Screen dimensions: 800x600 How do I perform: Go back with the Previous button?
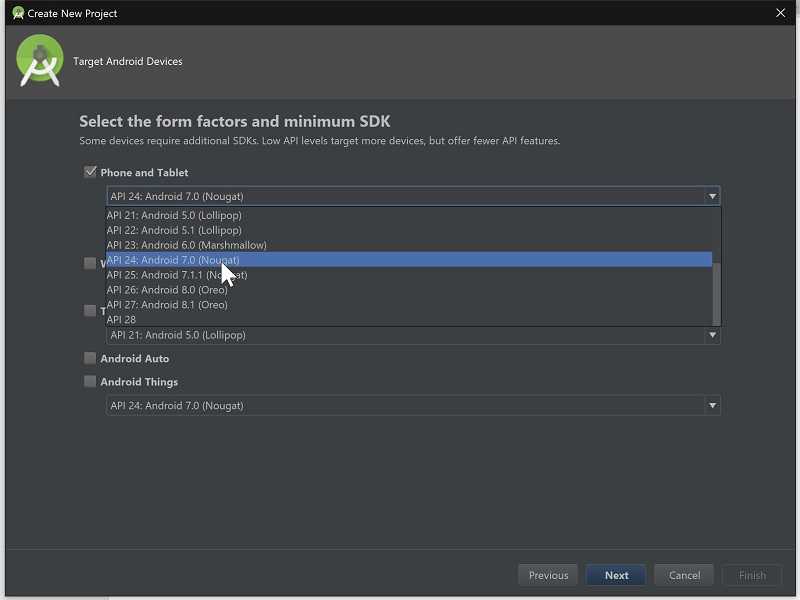coord(548,575)
